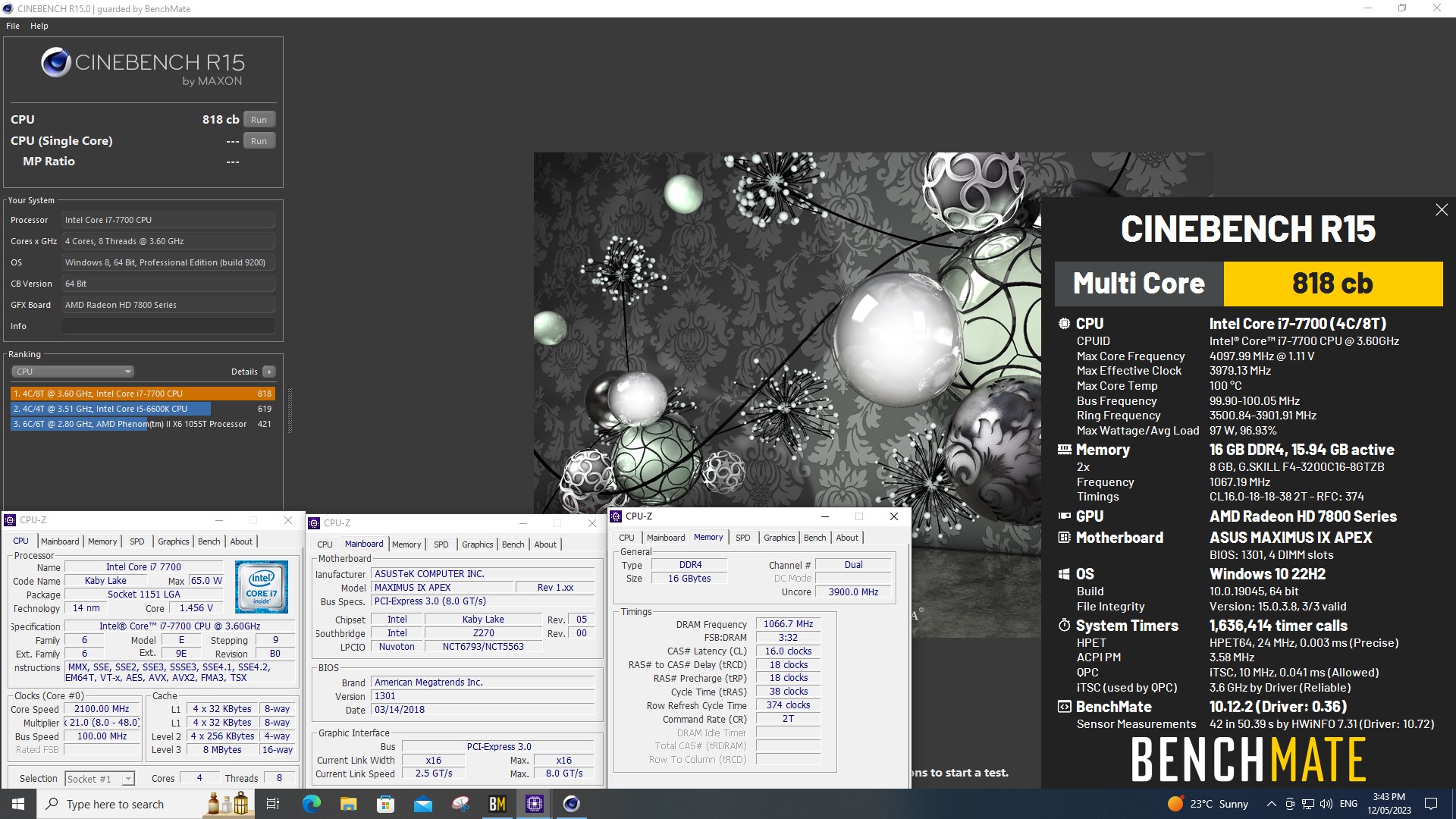Open the network tray icon
This screenshot has width=1456, height=819.
(1308, 804)
